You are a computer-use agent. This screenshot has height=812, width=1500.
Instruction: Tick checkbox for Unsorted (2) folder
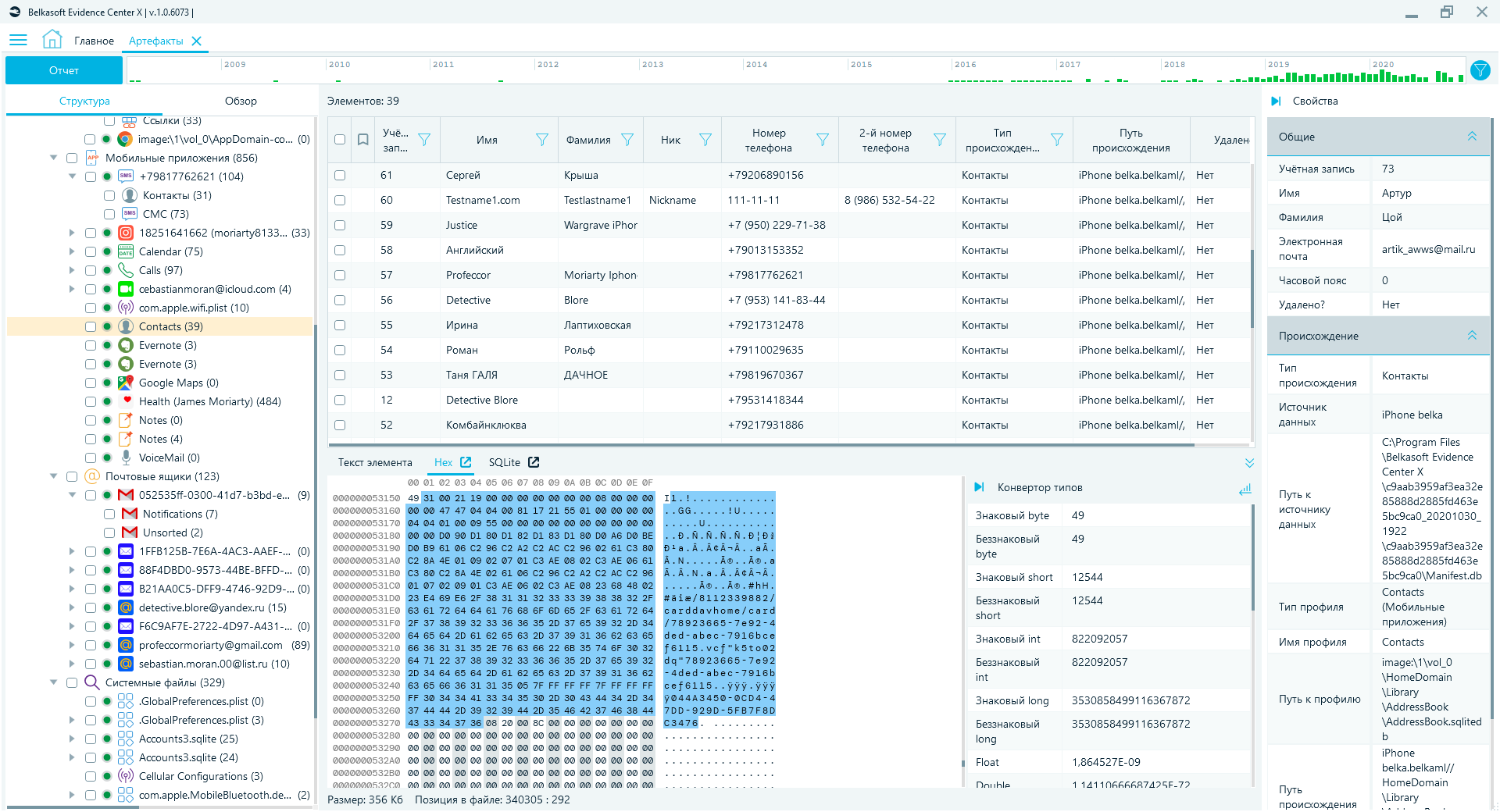(x=109, y=532)
